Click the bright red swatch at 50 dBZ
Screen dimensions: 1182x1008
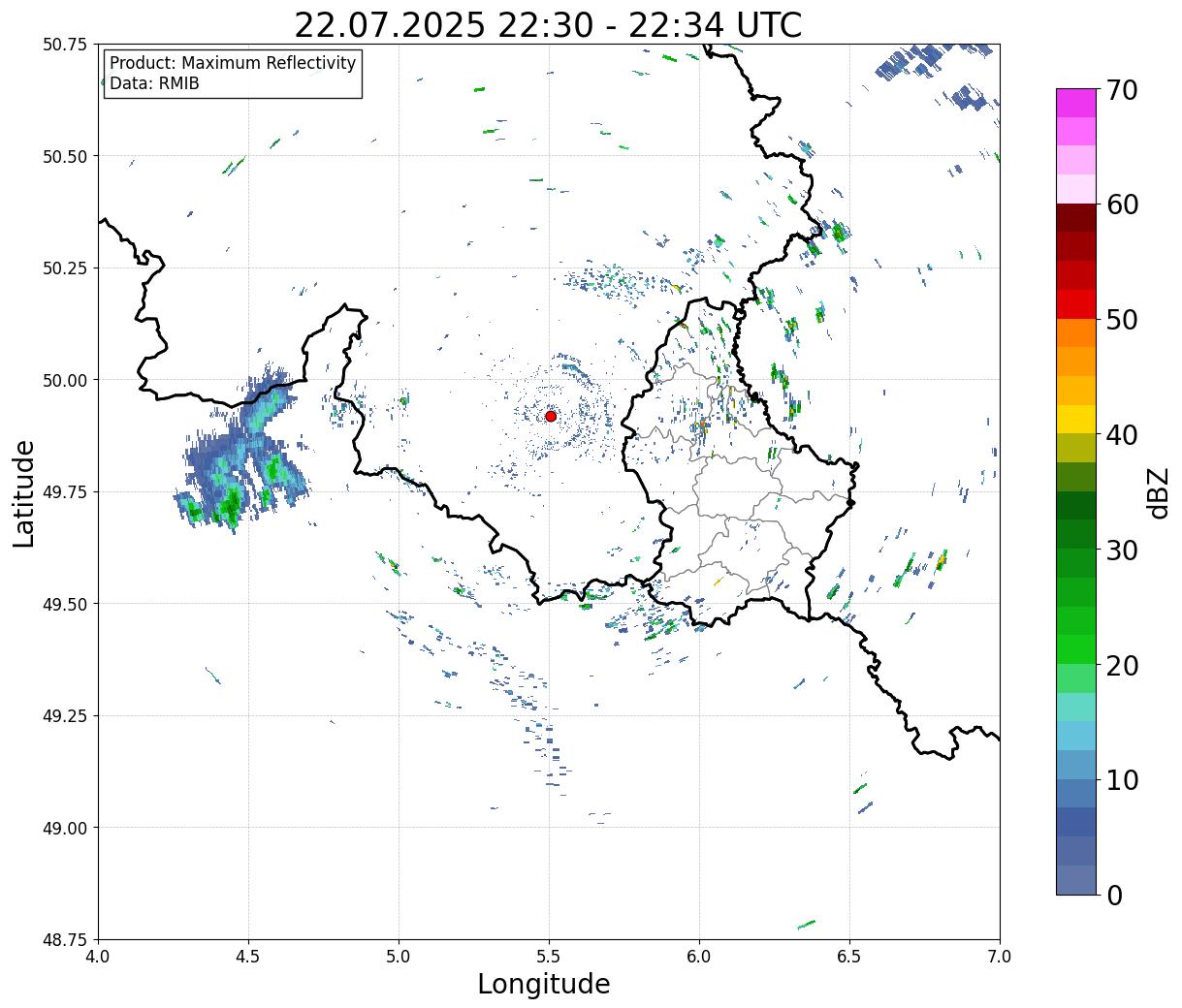click(1076, 304)
